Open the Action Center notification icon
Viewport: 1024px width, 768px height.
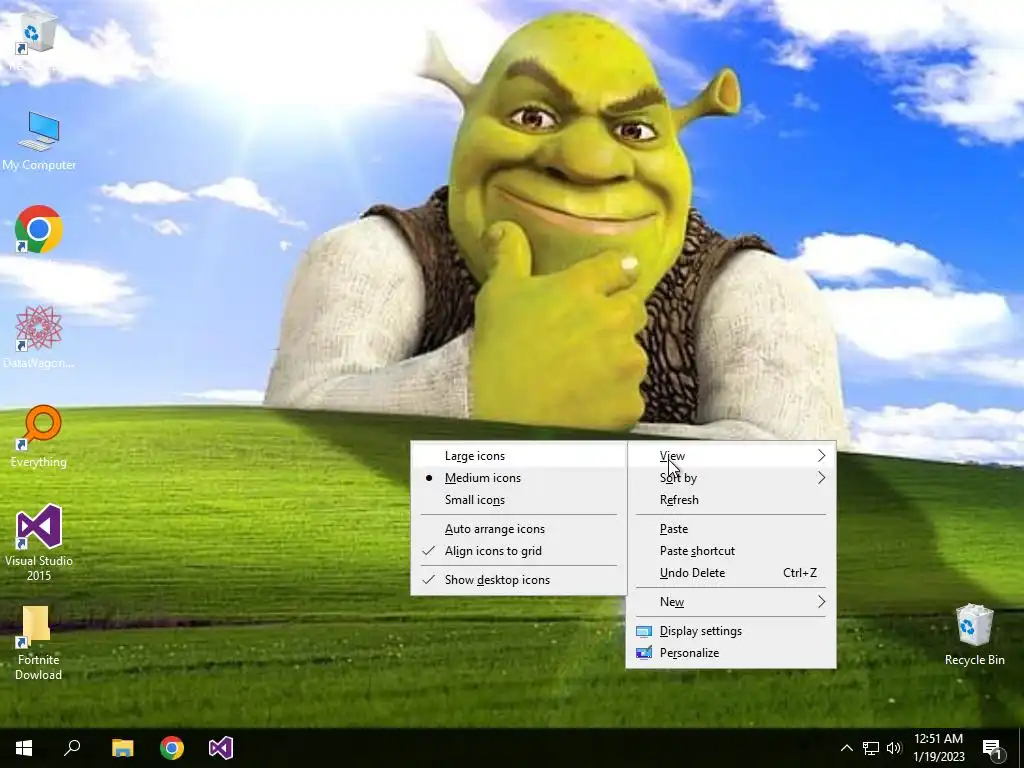click(993, 748)
